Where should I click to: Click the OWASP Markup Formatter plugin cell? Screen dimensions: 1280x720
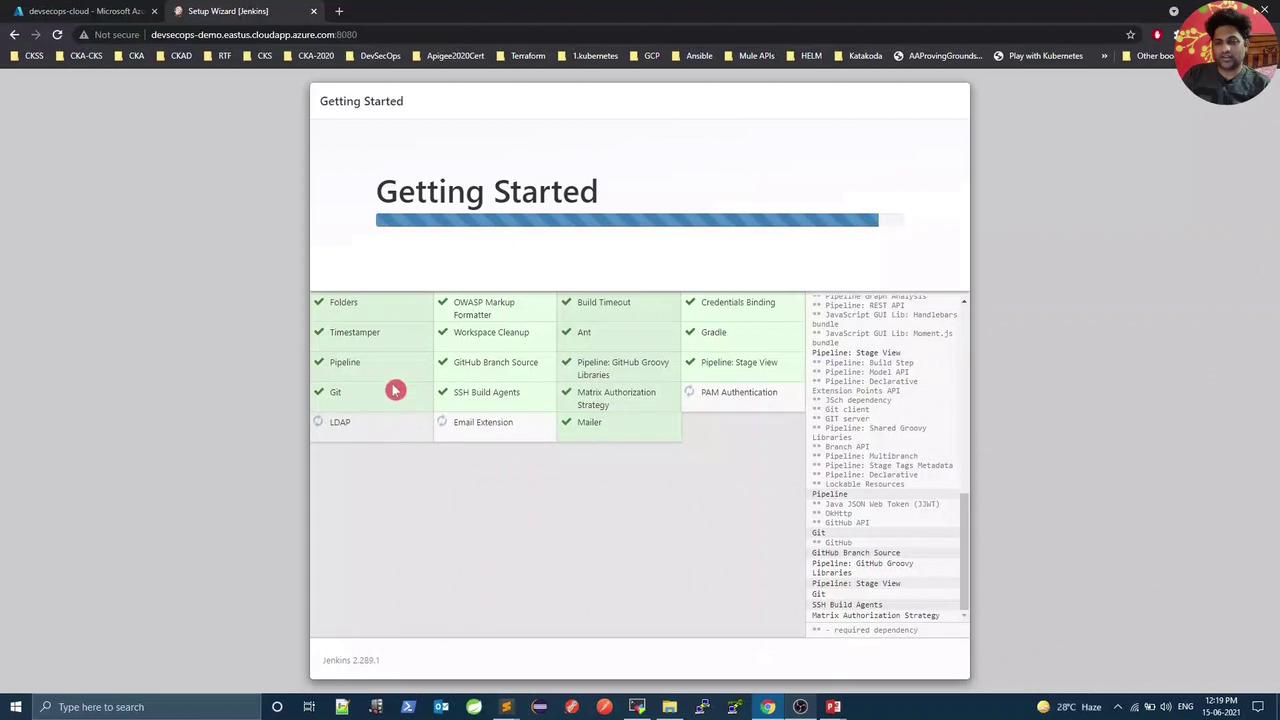(x=495, y=308)
